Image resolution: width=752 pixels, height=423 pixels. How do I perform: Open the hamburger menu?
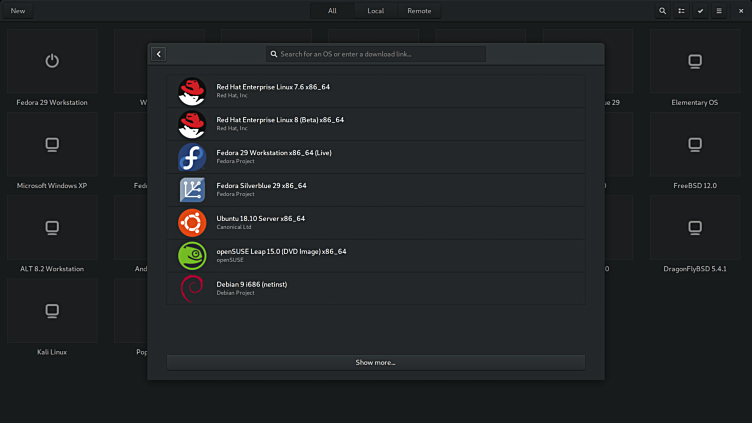point(719,11)
